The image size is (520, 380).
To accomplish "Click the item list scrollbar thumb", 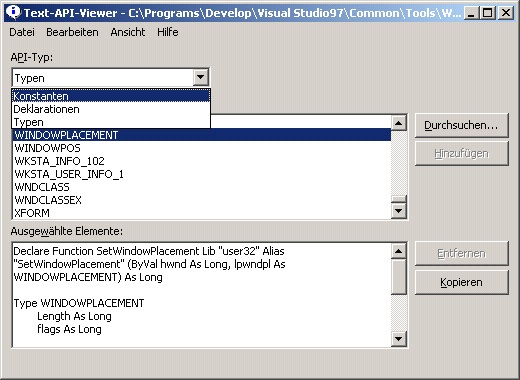I will pyautogui.click(x=399, y=199).
